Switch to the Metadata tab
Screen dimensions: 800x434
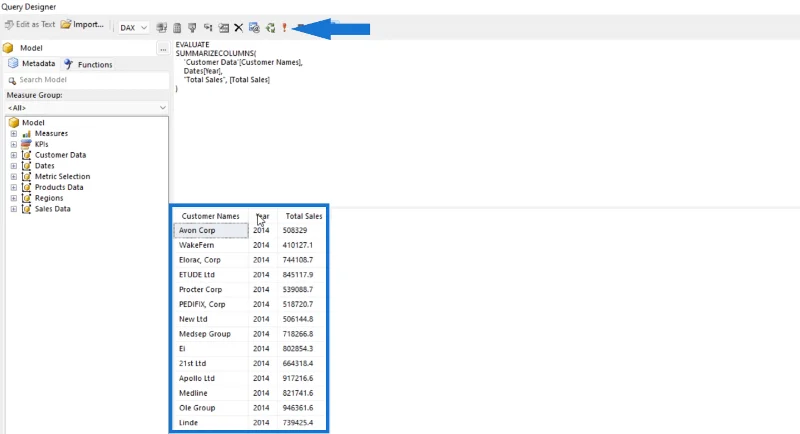[32, 64]
